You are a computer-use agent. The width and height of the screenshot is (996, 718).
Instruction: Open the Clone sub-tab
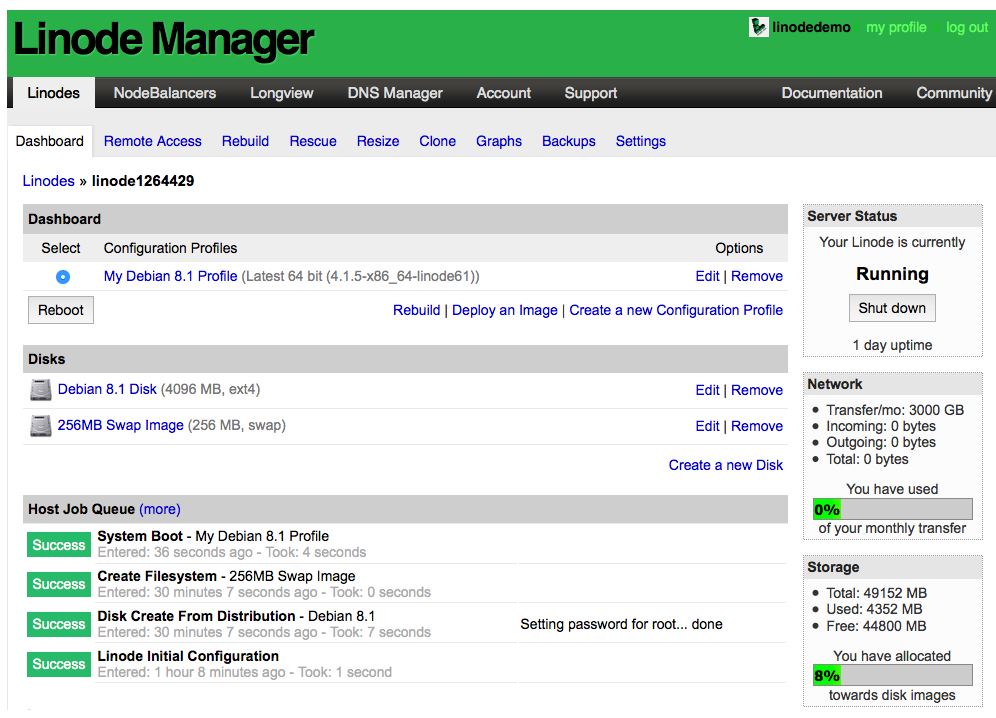[437, 141]
